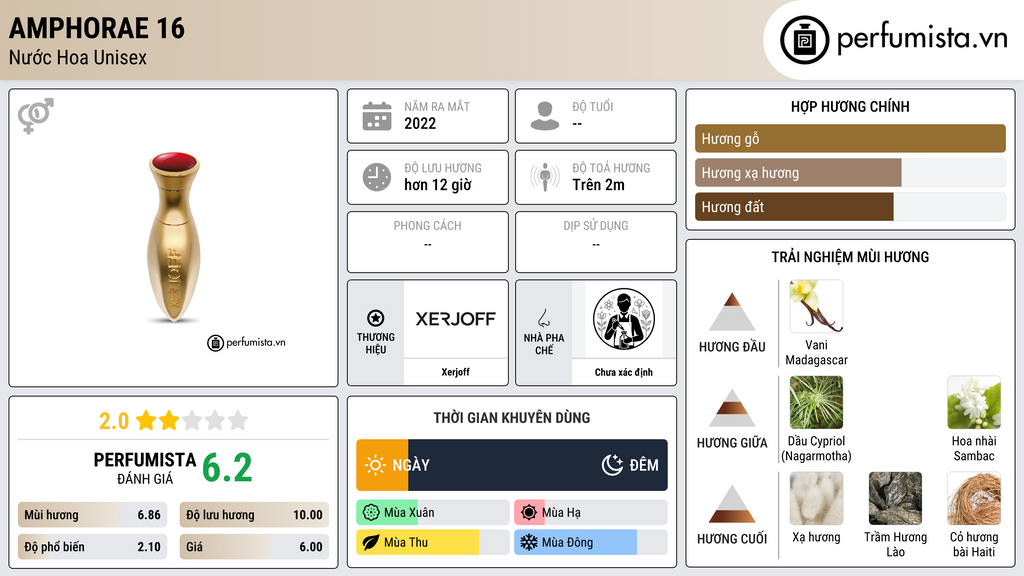
Task: Click the DỊP SỬ DỤNG card
Action: [596, 242]
